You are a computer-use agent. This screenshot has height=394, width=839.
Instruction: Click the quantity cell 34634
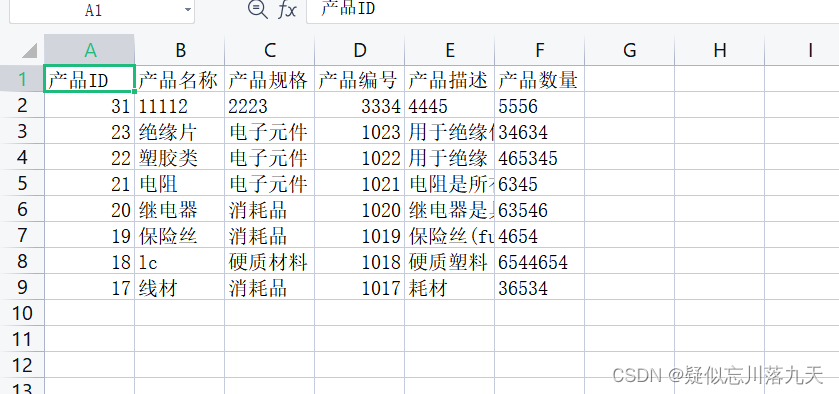pyautogui.click(x=539, y=131)
